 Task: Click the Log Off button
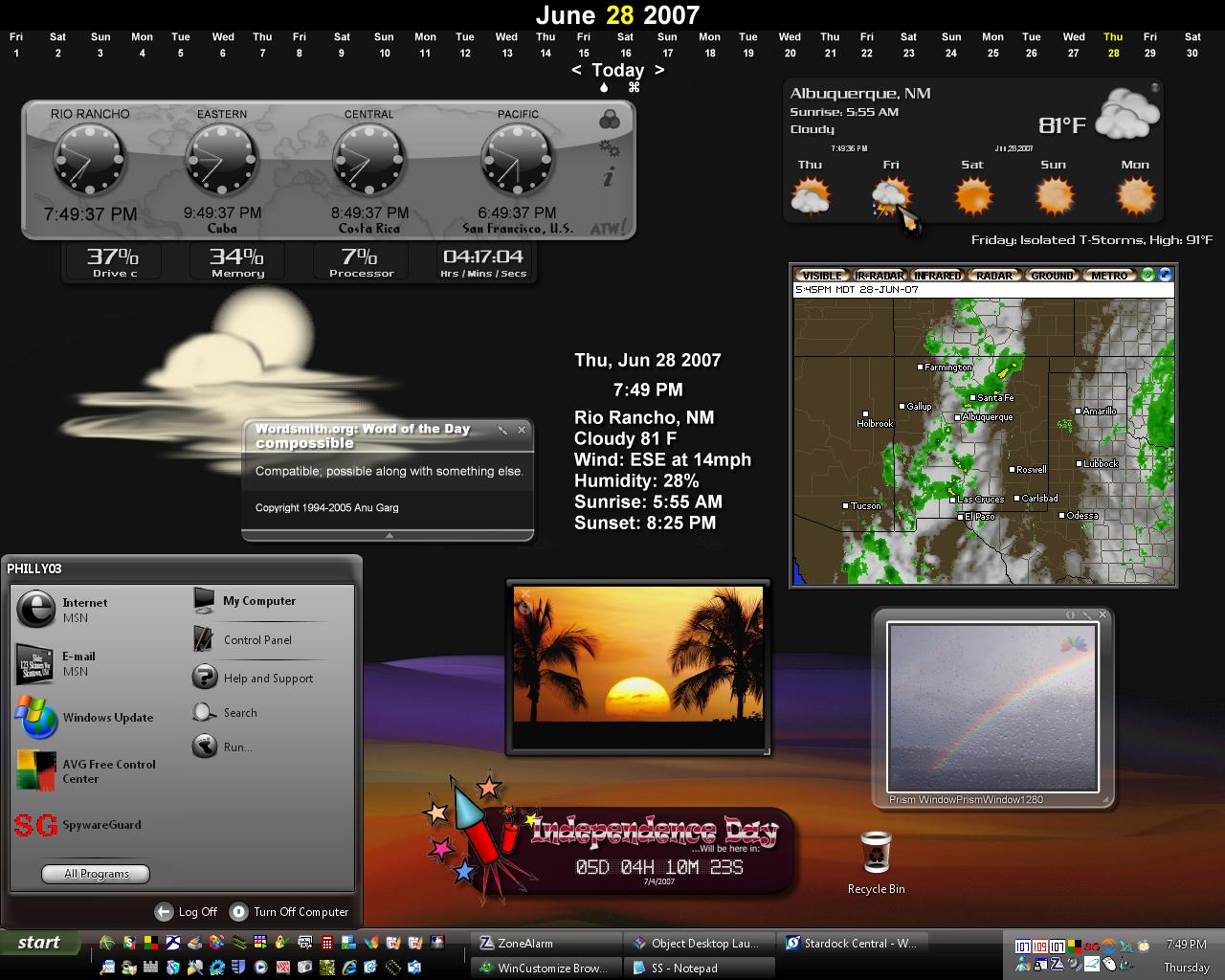click(187, 912)
